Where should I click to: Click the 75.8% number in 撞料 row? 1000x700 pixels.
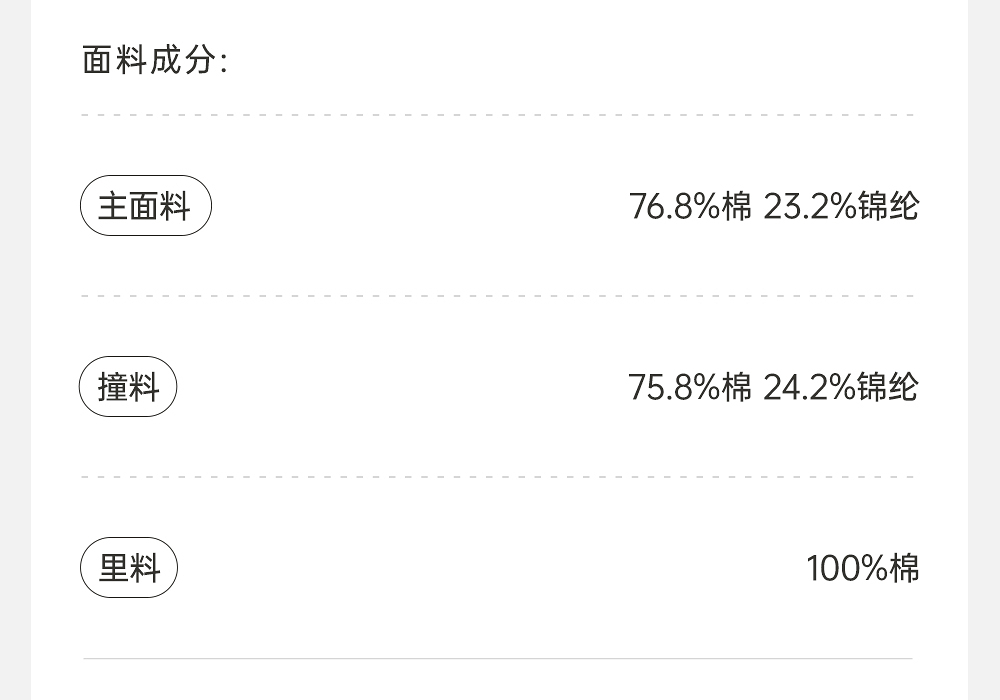tap(674, 387)
